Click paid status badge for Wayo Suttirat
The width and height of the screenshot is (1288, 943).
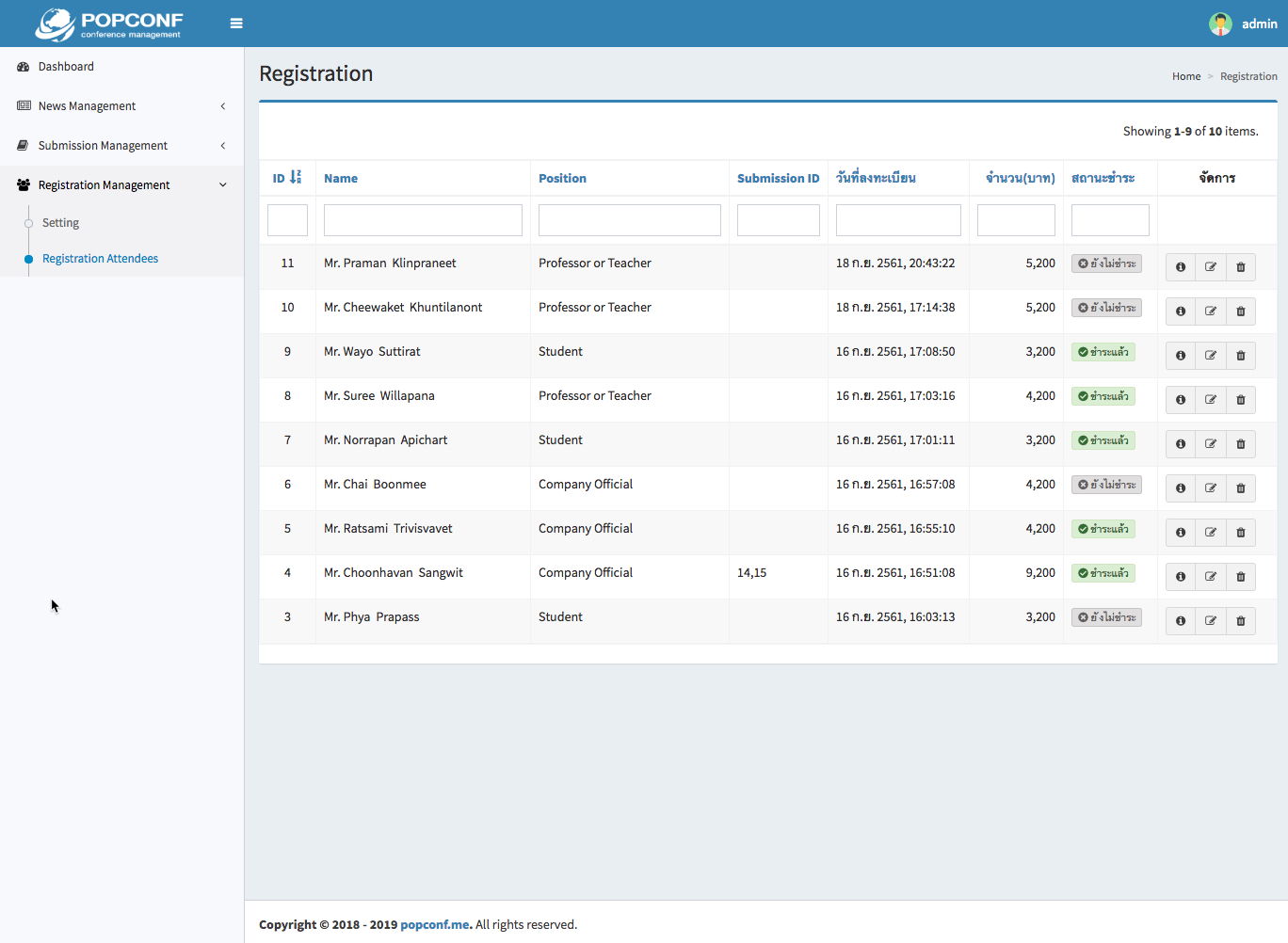click(x=1103, y=352)
